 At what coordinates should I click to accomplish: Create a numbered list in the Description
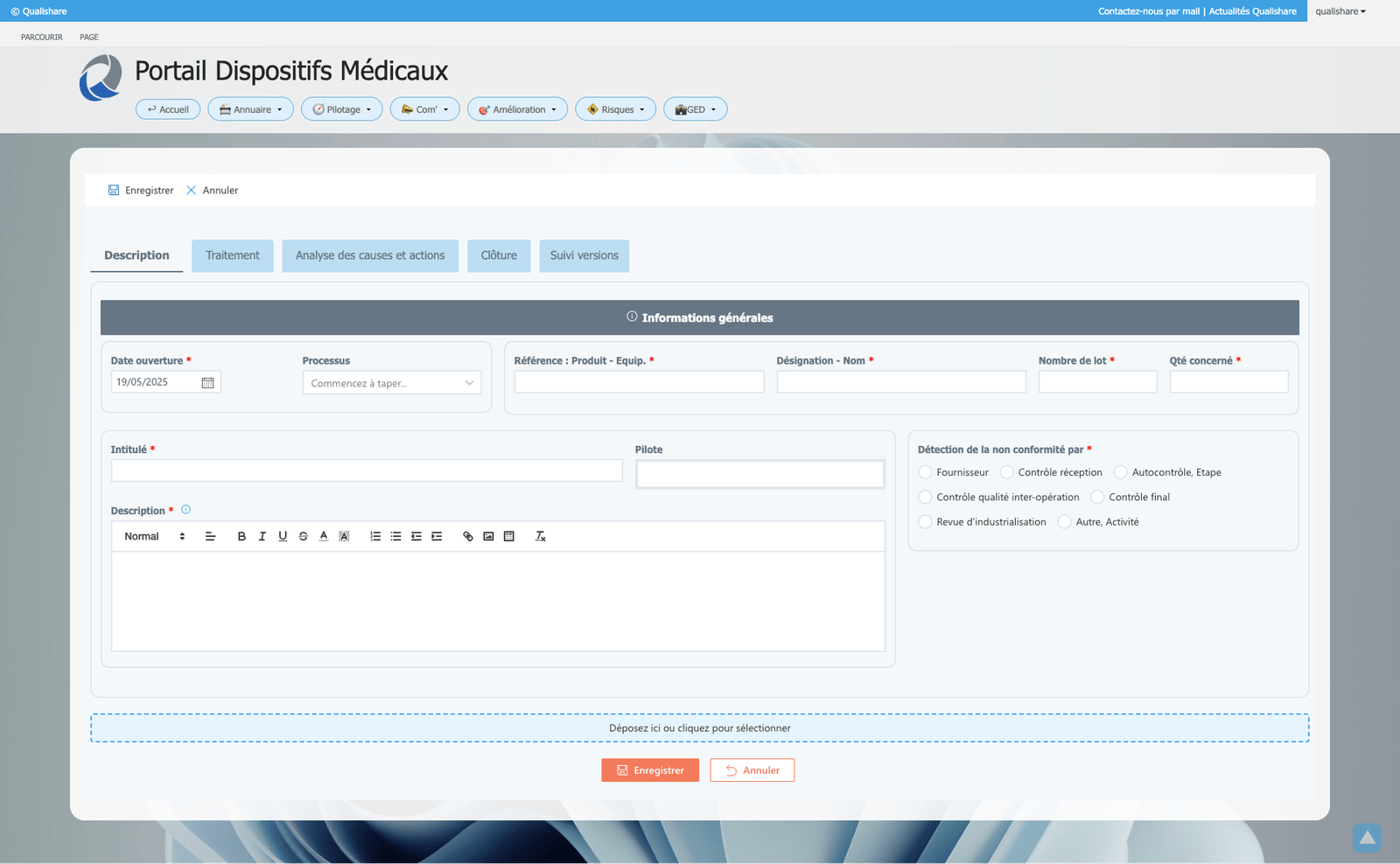pyautogui.click(x=375, y=536)
